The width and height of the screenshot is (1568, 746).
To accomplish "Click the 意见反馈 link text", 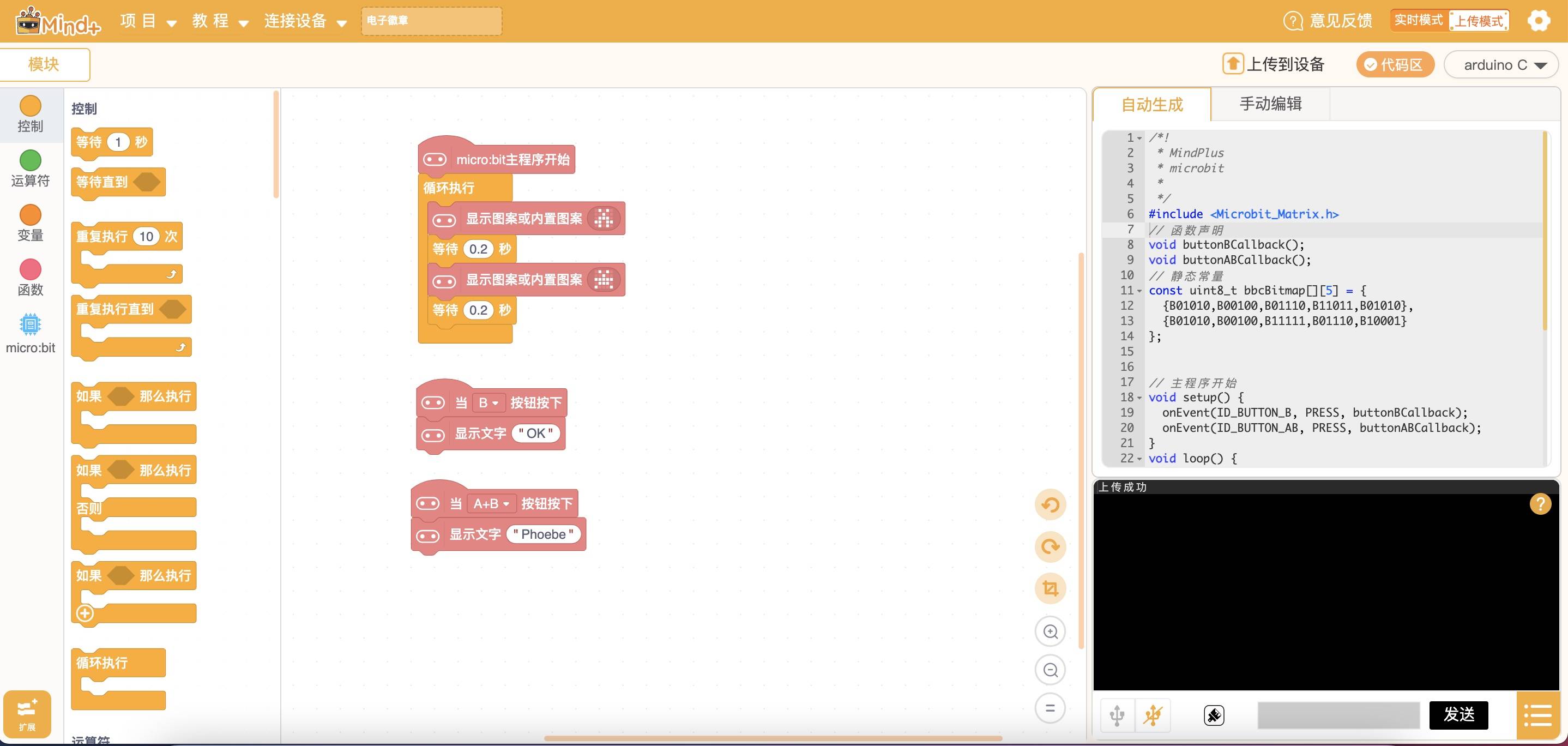I will click(x=1341, y=21).
